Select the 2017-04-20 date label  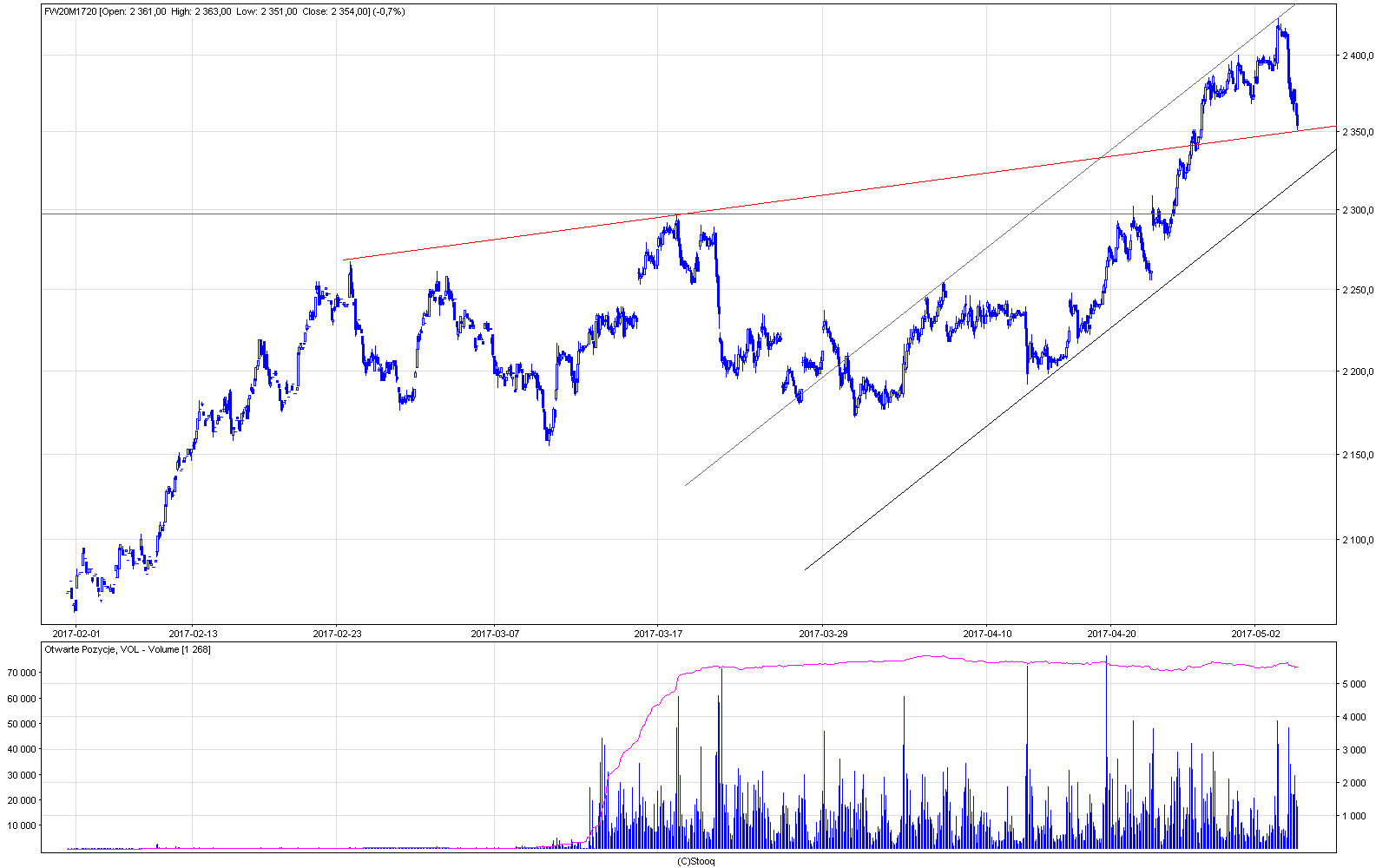(1111, 634)
